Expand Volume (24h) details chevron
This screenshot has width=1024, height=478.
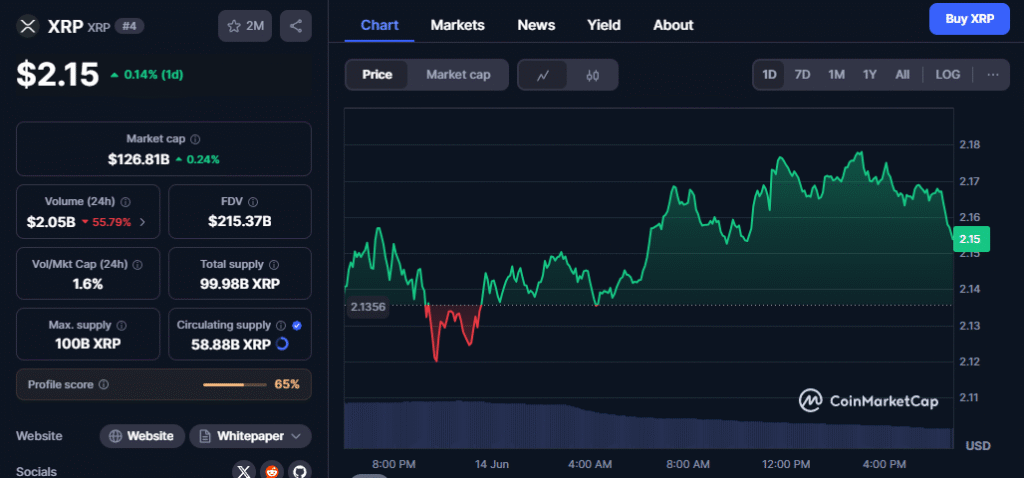[142, 222]
